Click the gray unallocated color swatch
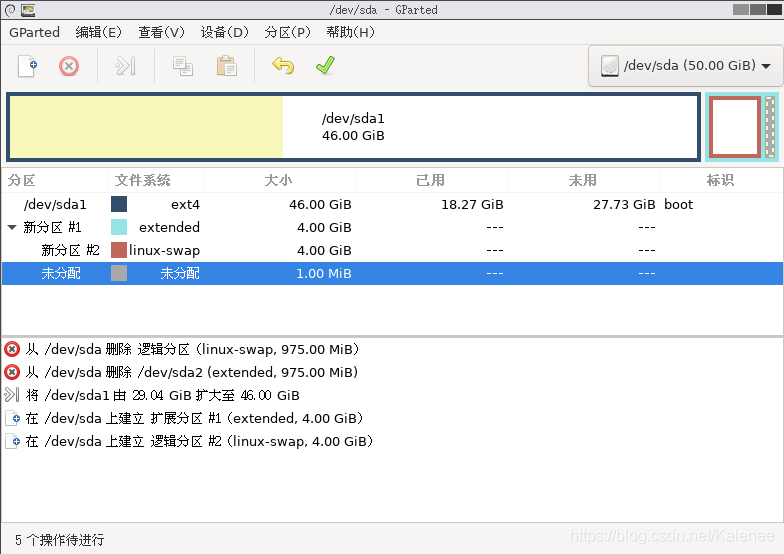Screen dimensions: 784x554 pyautogui.click(x=119, y=274)
